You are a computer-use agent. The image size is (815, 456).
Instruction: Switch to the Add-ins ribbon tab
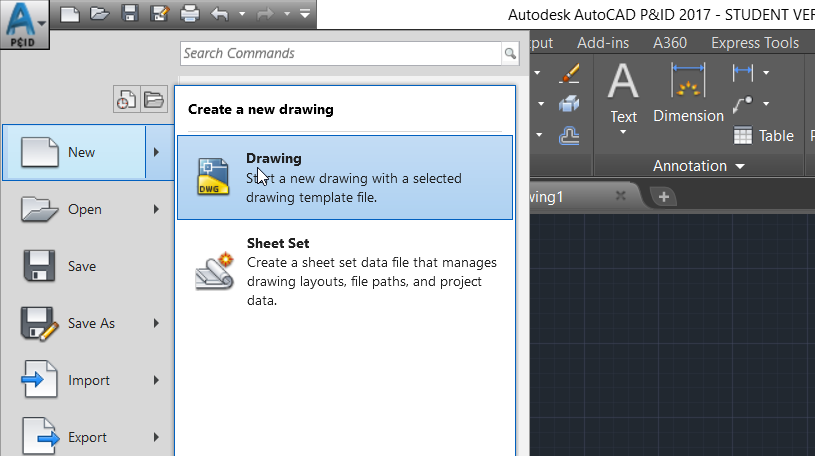pyautogui.click(x=603, y=43)
